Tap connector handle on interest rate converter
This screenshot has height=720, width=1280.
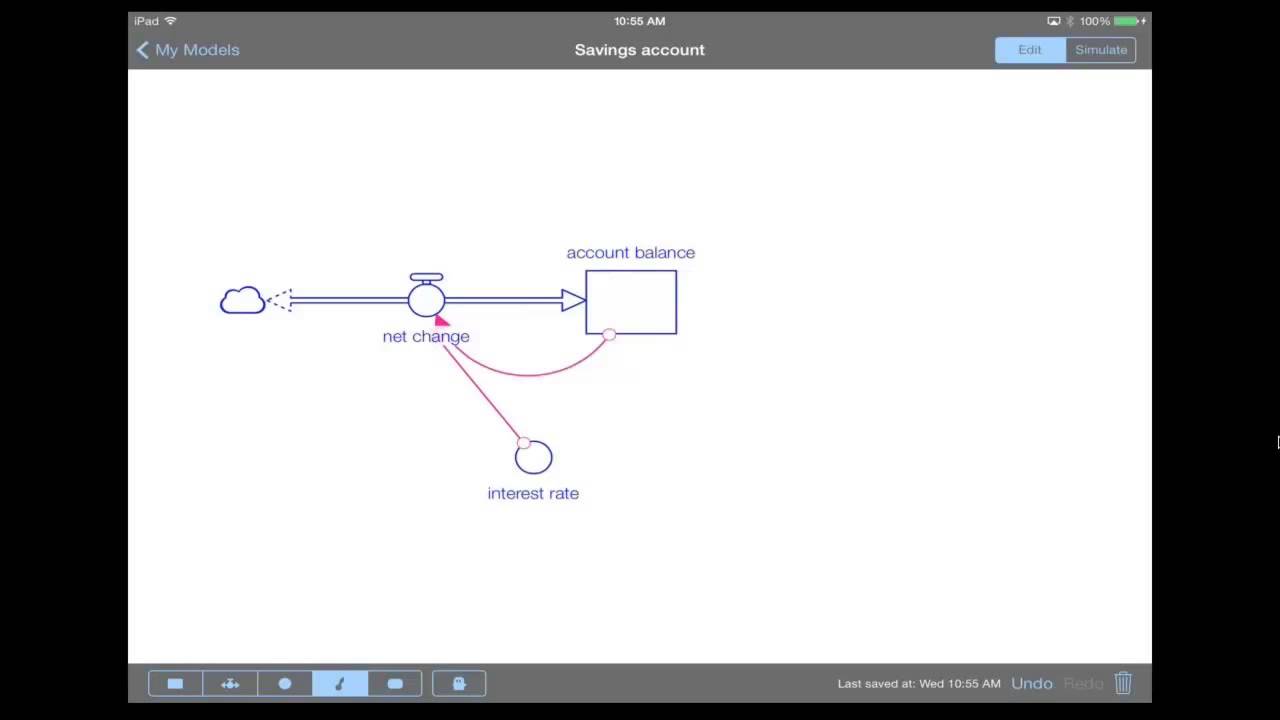coord(523,442)
